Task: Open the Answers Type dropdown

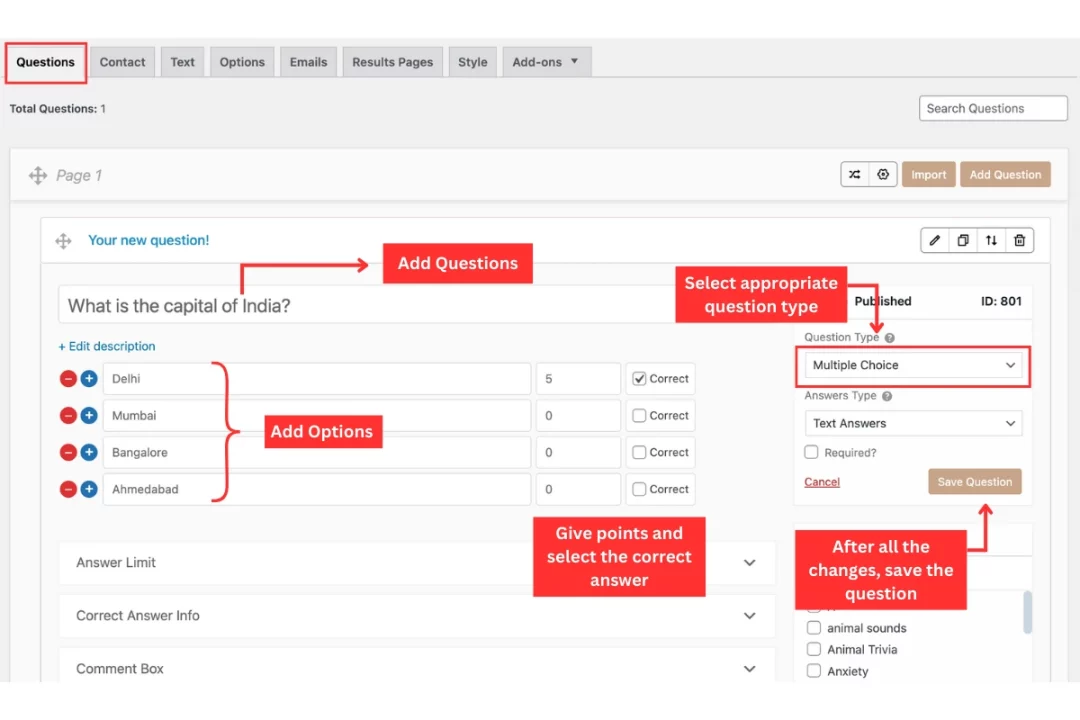Action: click(913, 424)
